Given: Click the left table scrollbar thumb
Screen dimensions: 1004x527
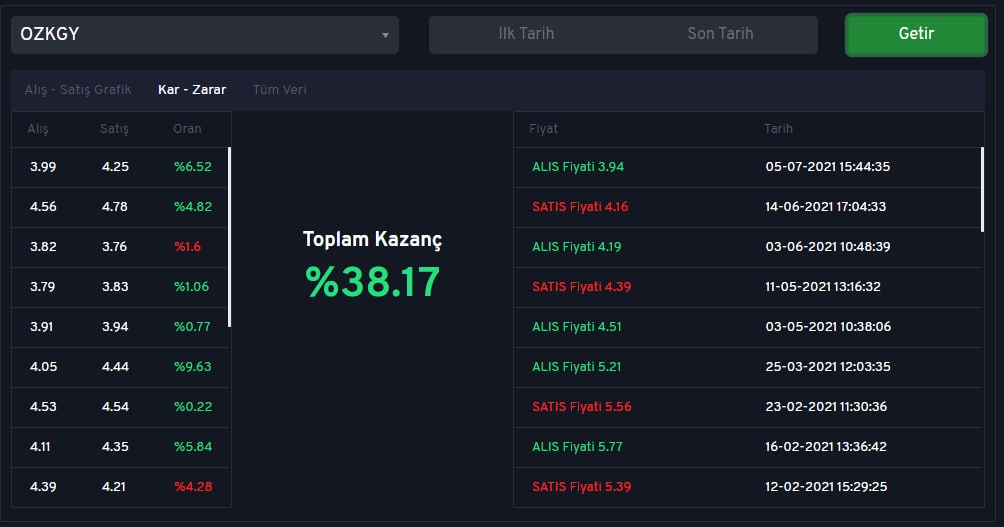Looking at the screenshot, I should tap(229, 237).
